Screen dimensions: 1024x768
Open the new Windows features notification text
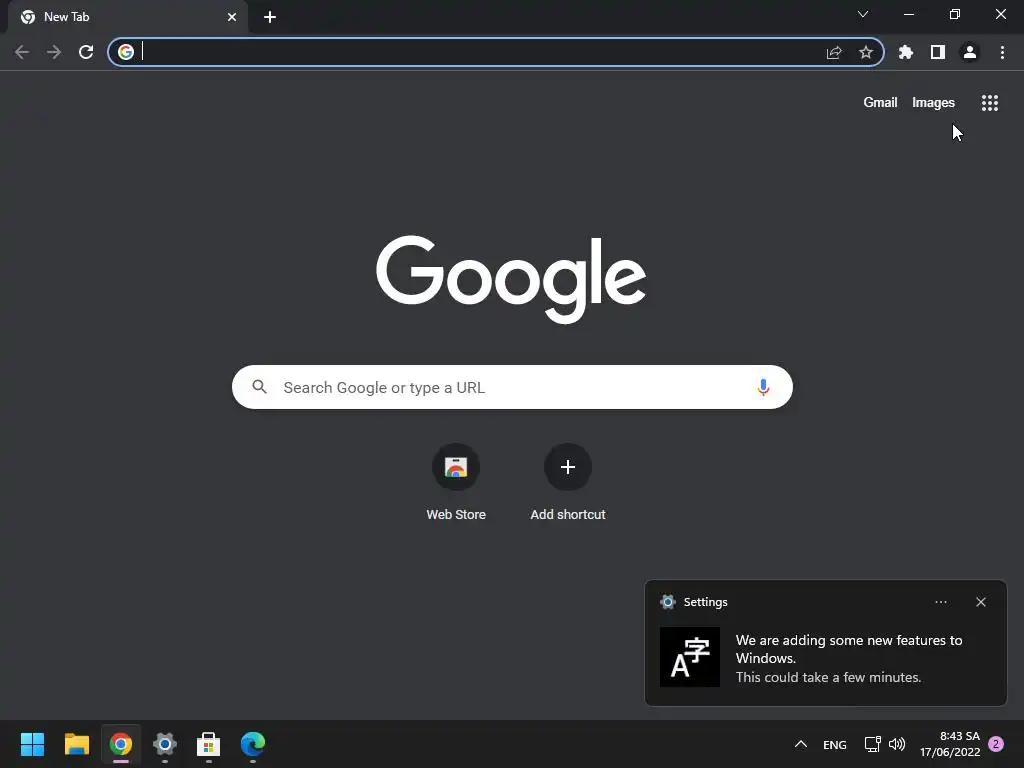click(849, 658)
